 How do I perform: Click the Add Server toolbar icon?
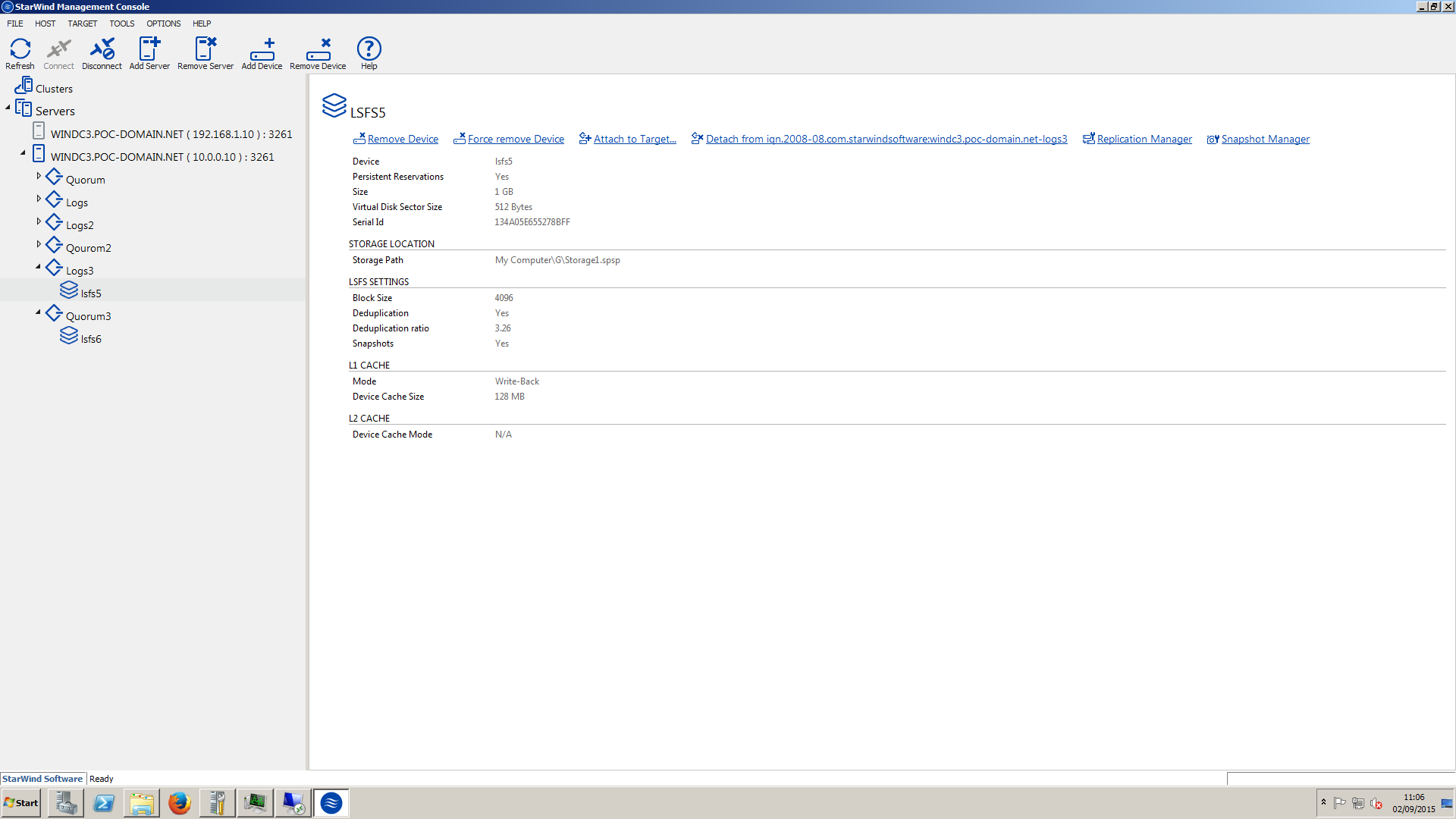(149, 53)
